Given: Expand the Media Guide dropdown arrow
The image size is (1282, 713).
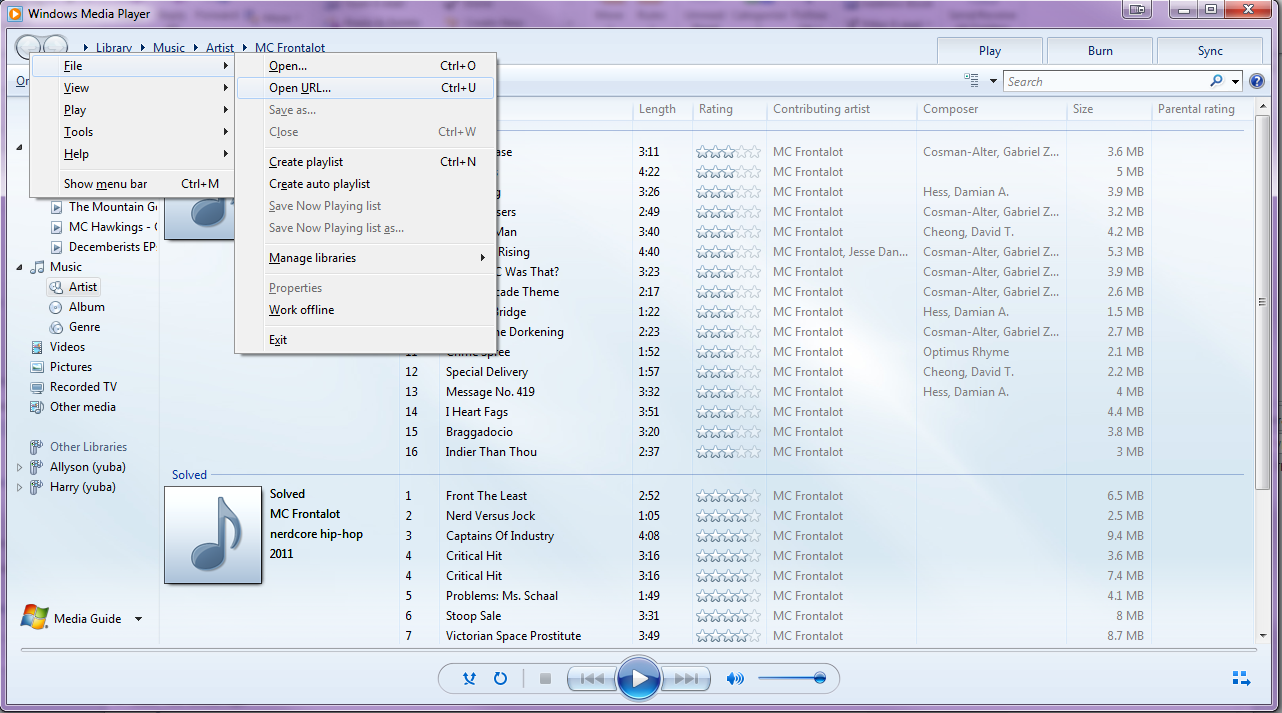Looking at the screenshot, I should (x=139, y=619).
